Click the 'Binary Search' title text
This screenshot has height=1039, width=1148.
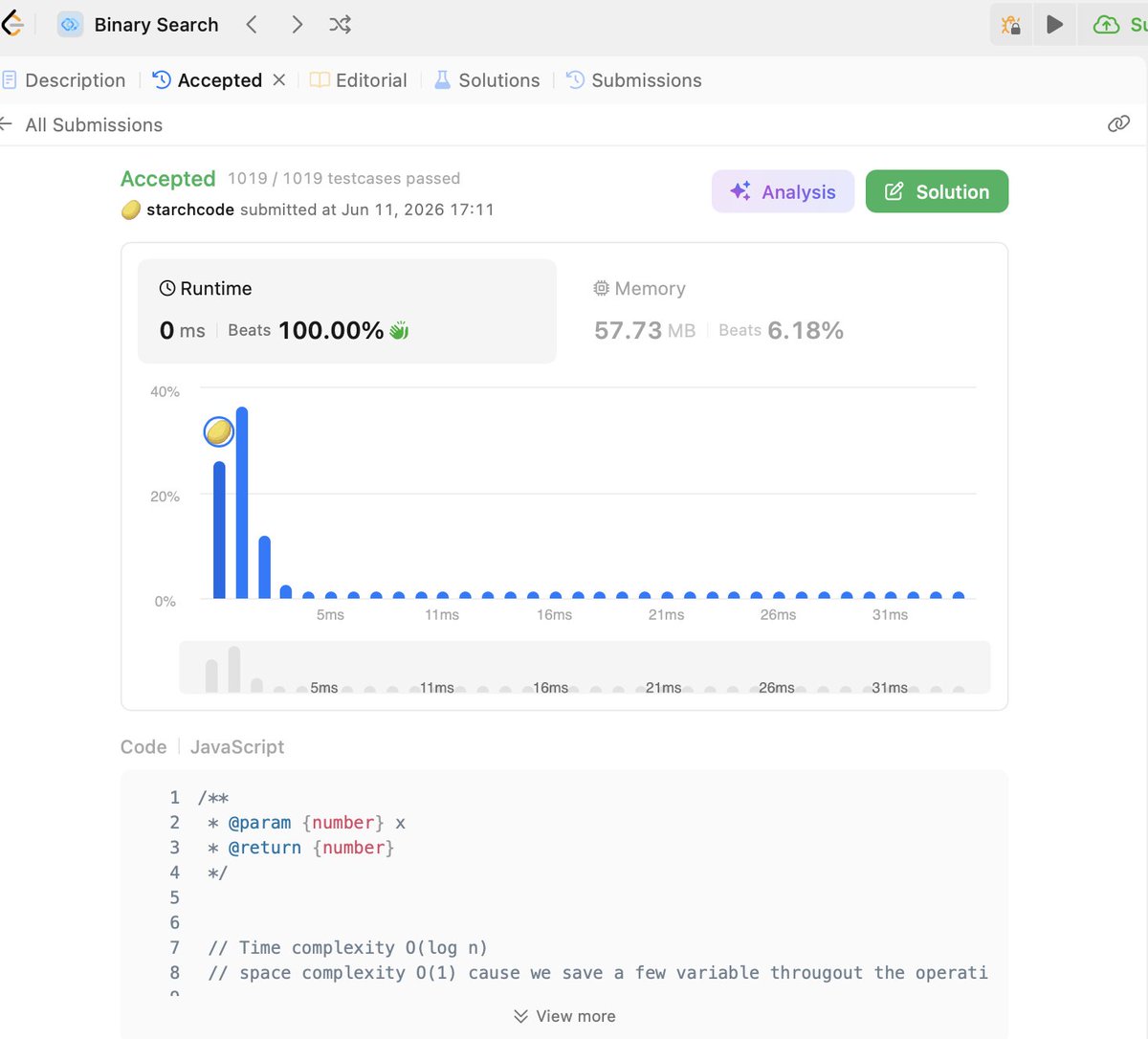tap(156, 25)
